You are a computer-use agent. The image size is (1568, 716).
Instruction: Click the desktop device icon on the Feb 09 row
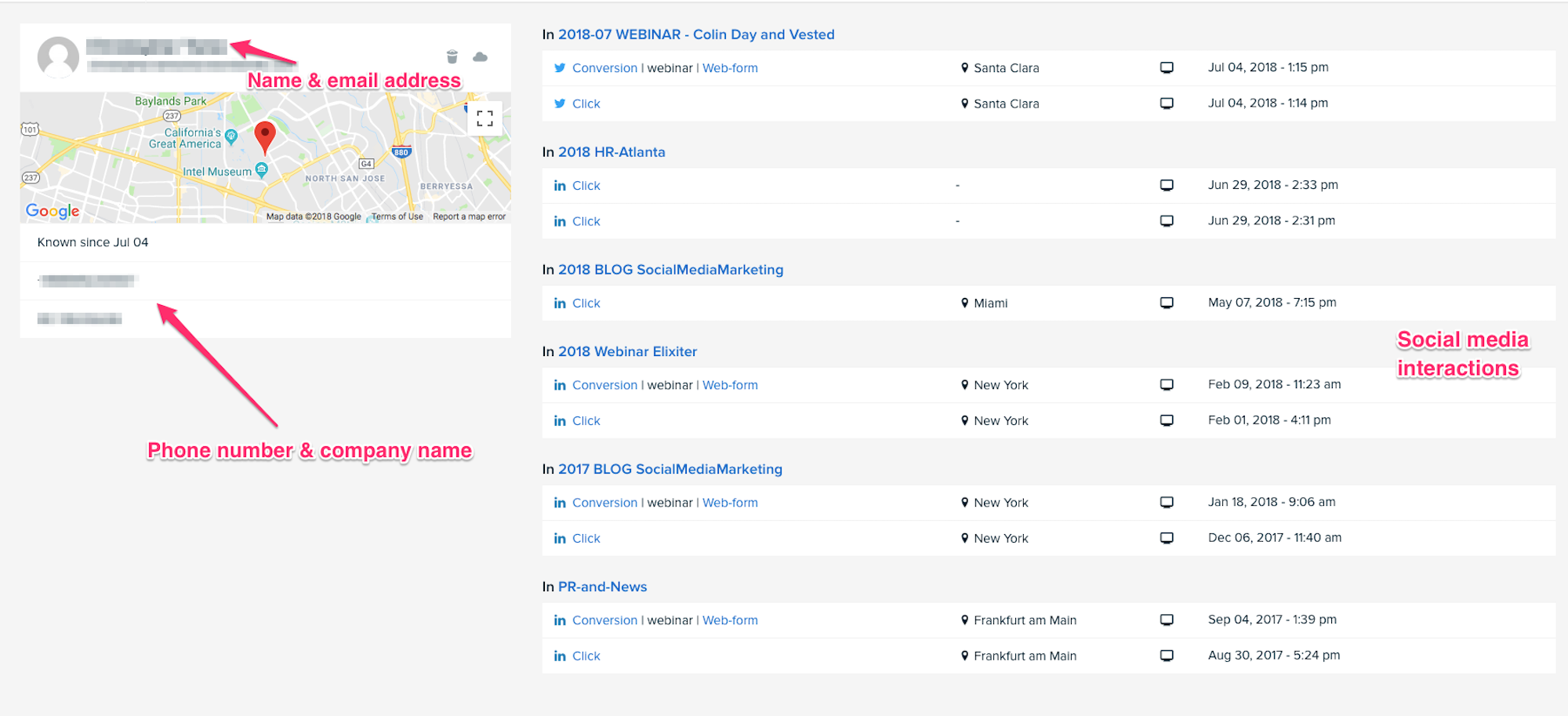click(1167, 384)
